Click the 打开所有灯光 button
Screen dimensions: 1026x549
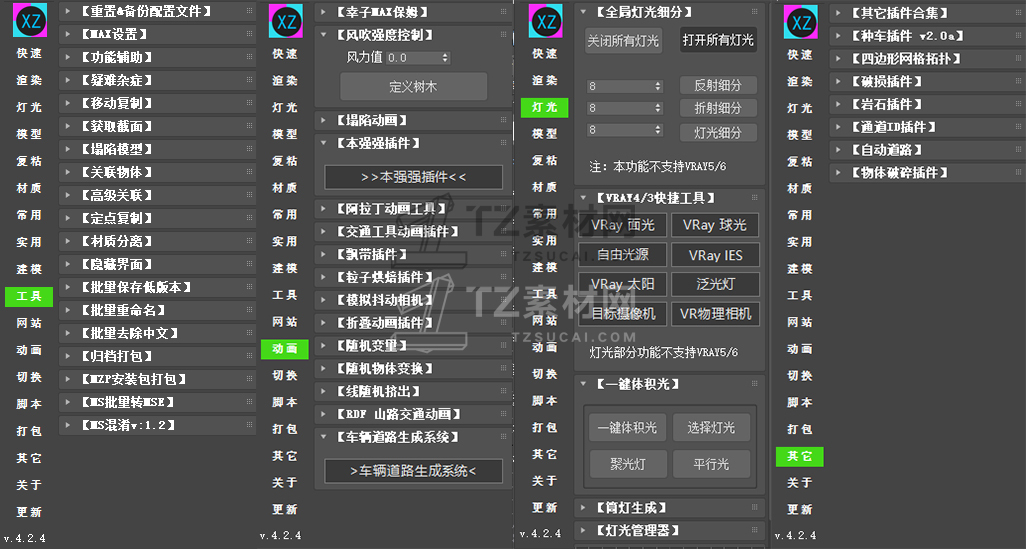click(x=718, y=40)
